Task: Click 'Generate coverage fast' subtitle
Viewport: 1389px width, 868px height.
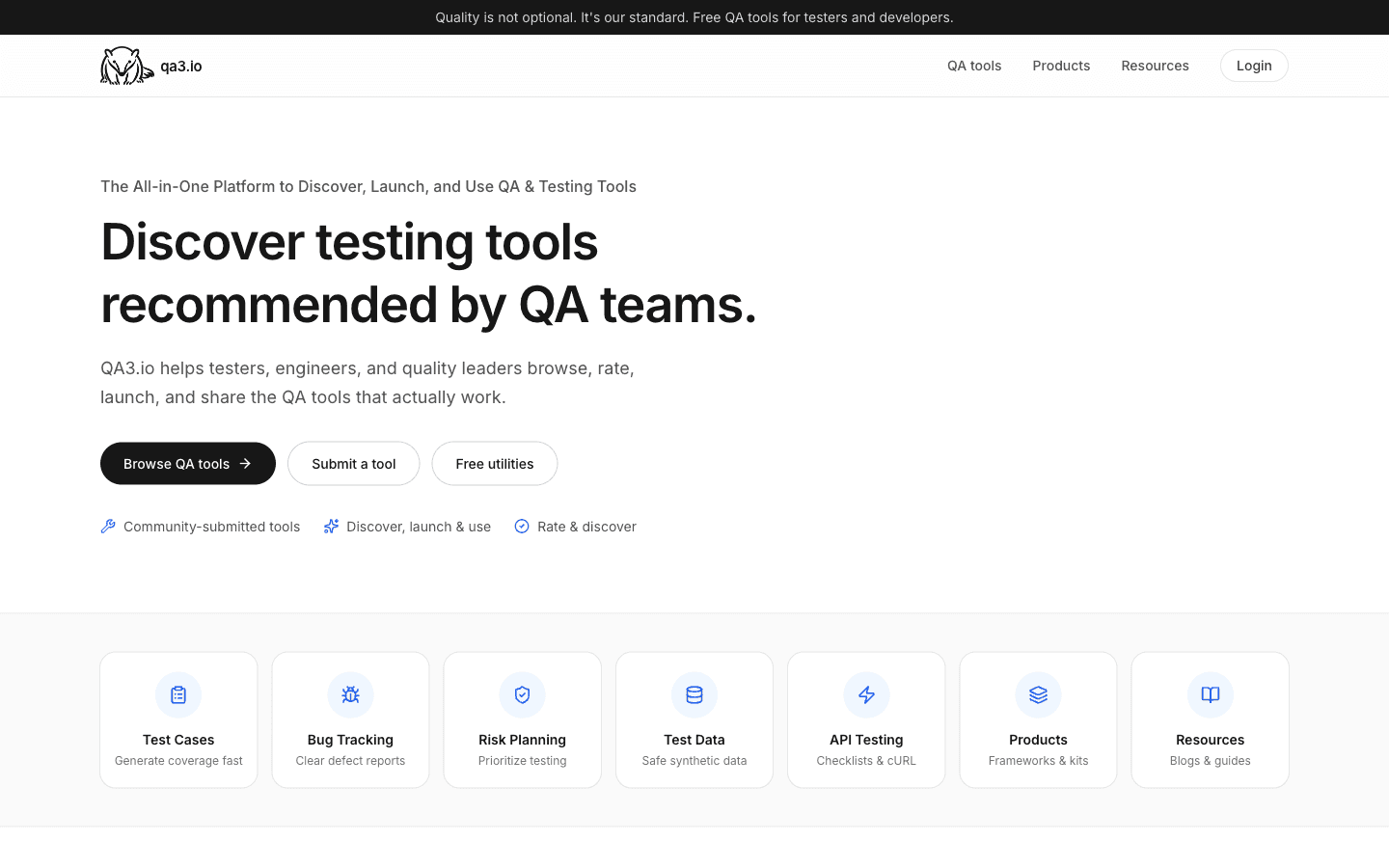Action: (178, 761)
